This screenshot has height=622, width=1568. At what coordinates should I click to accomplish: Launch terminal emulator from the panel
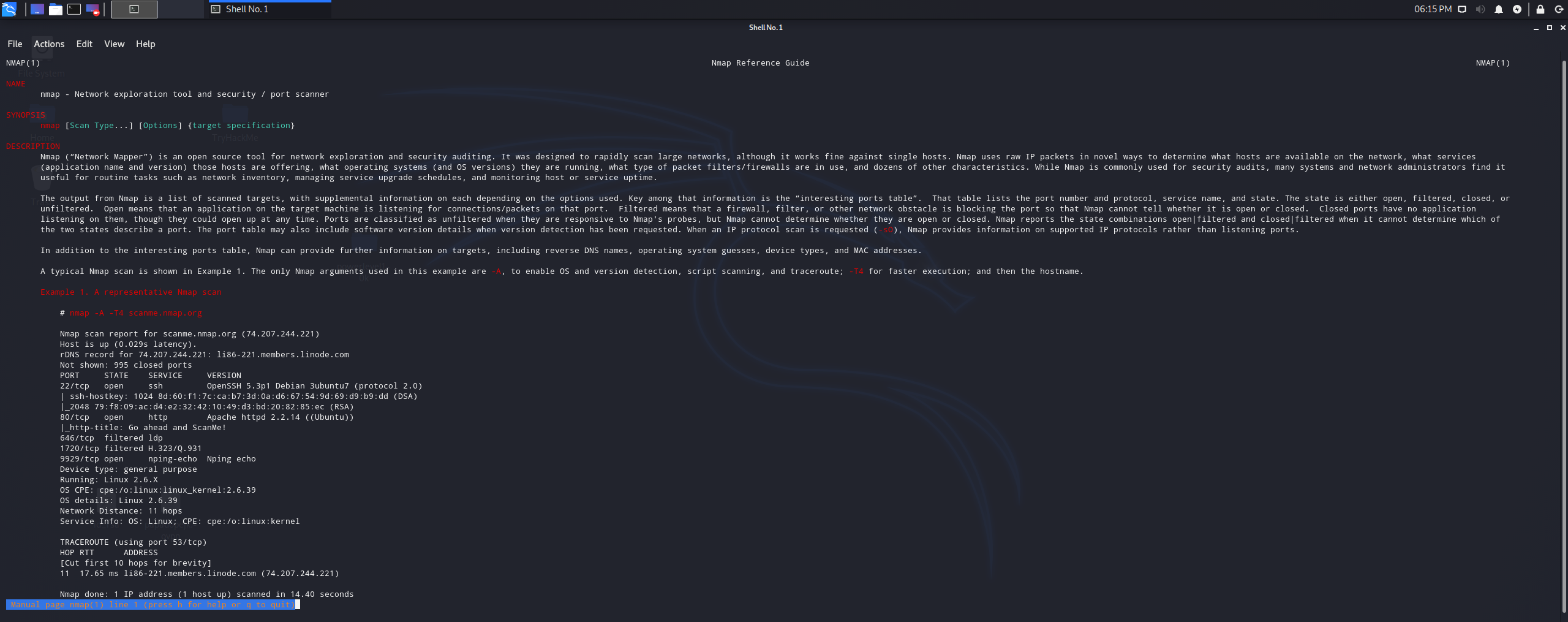(x=74, y=9)
